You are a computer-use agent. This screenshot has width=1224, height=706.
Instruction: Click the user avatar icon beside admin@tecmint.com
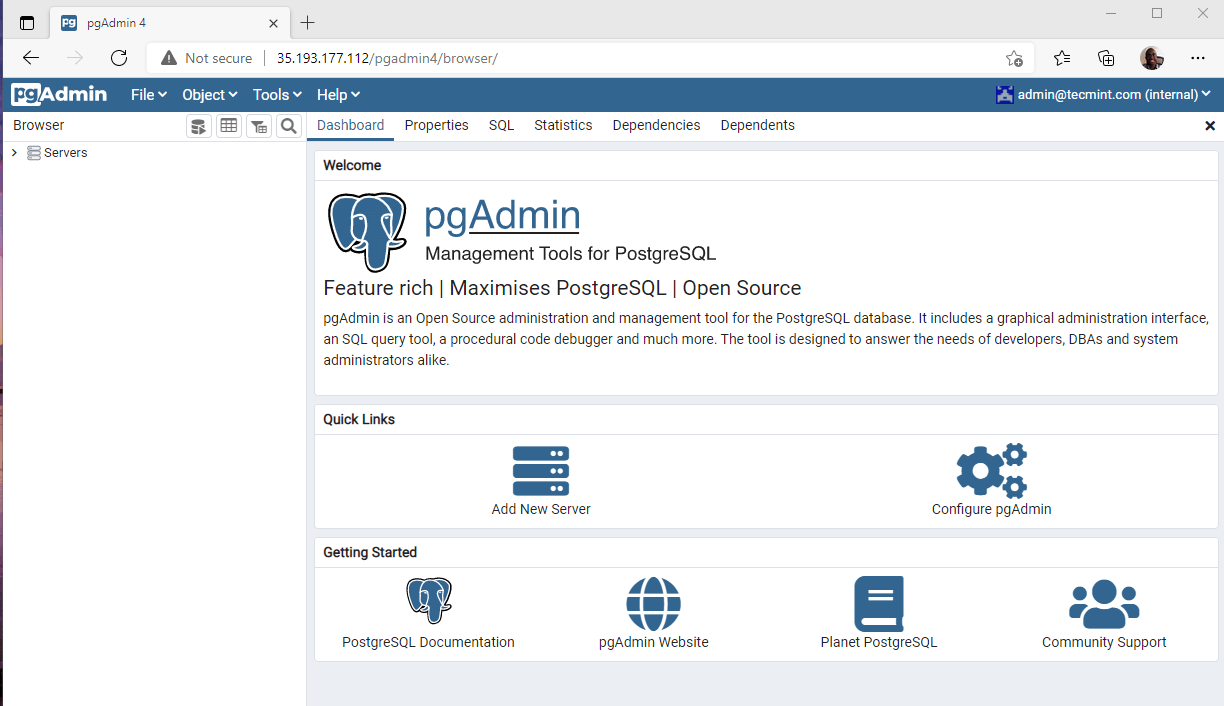[1005, 94]
